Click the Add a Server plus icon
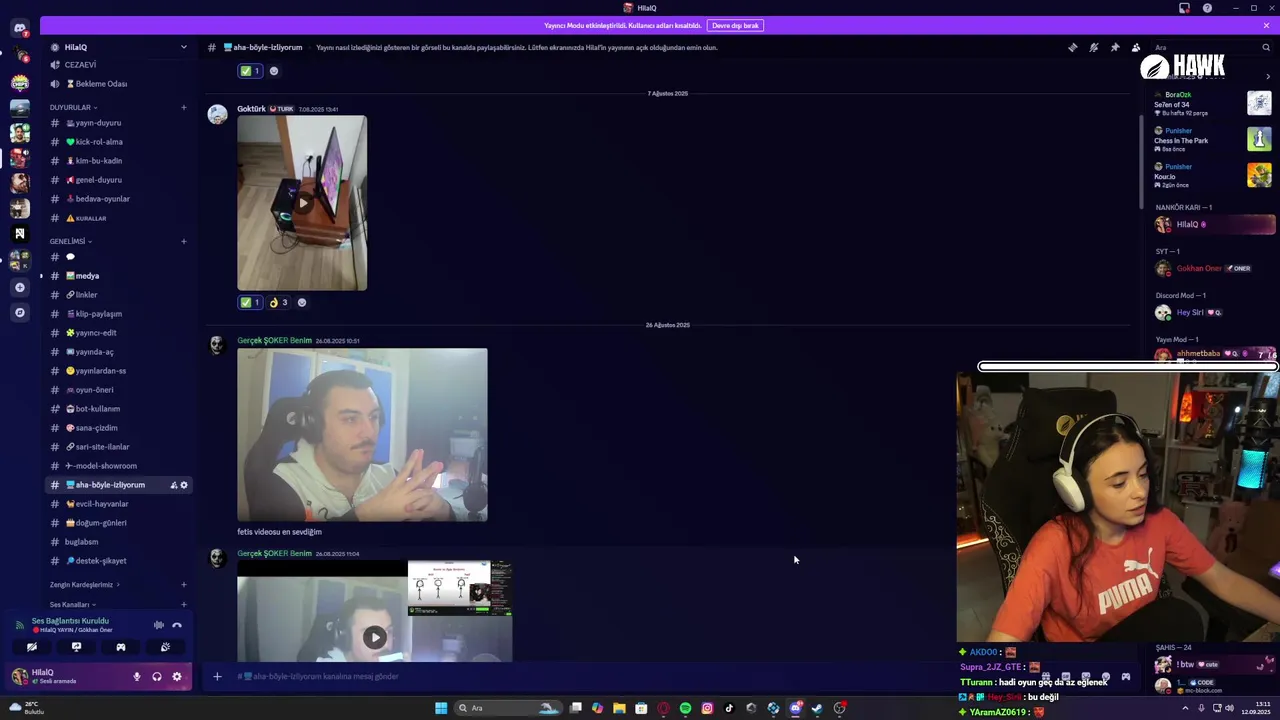 point(19,287)
